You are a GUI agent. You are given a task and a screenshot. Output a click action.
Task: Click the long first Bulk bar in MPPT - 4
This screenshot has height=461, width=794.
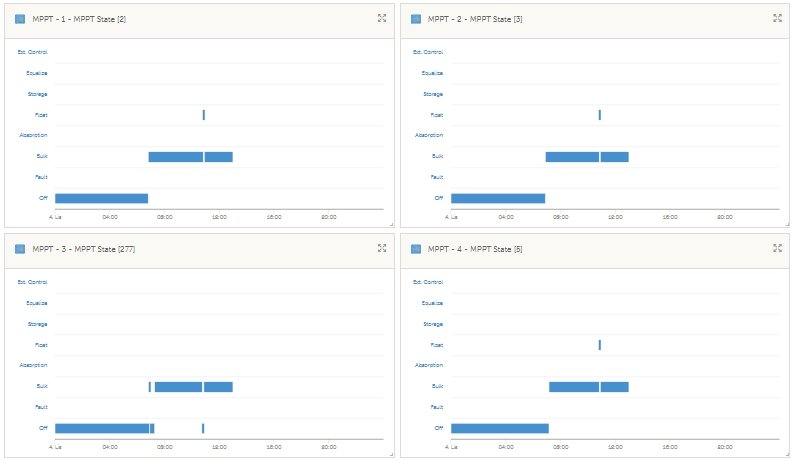tap(574, 387)
